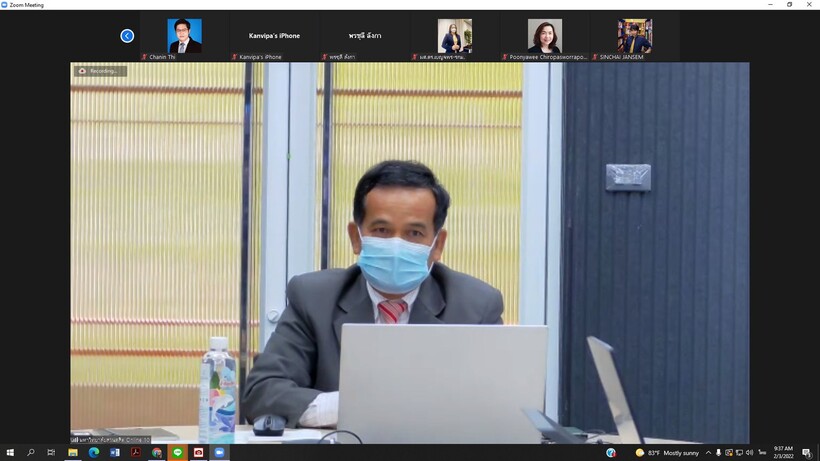Open clock showing 9:37 AM
Image resolution: width=820 pixels, height=461 pixels.
click(x=783, y=453)
